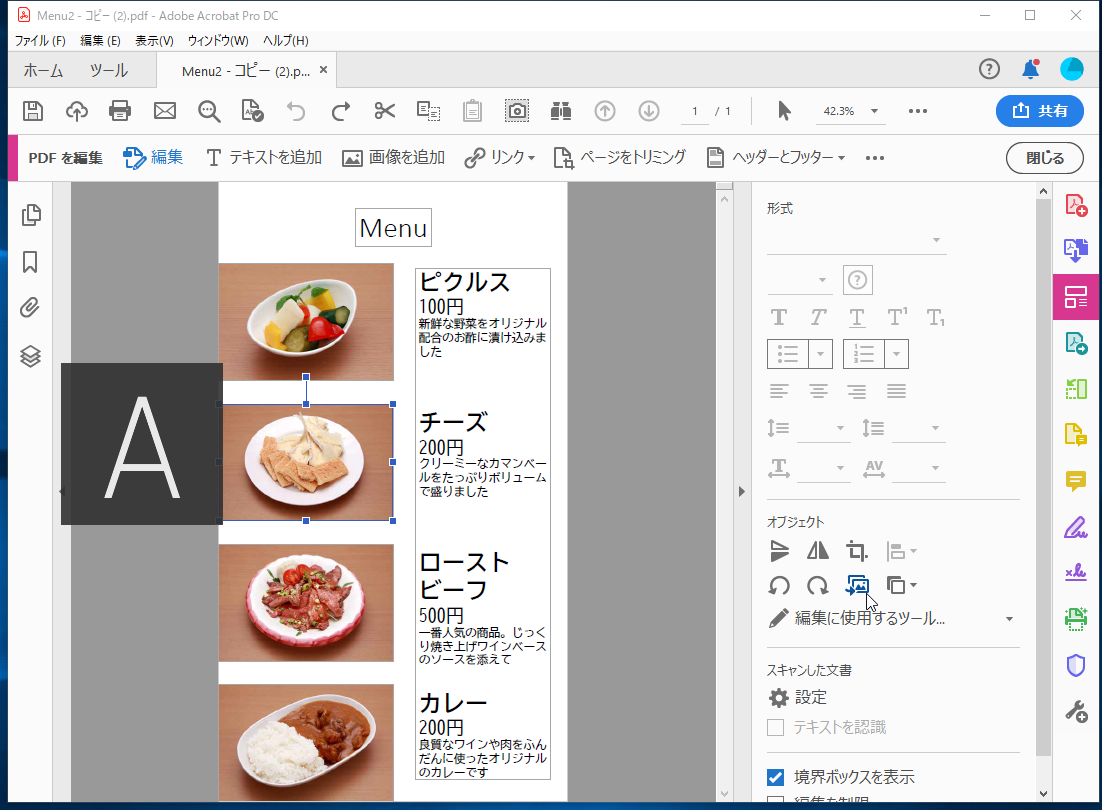Click the Crop image icon in objects panel
1102x810 pixels.
(856, 551)
